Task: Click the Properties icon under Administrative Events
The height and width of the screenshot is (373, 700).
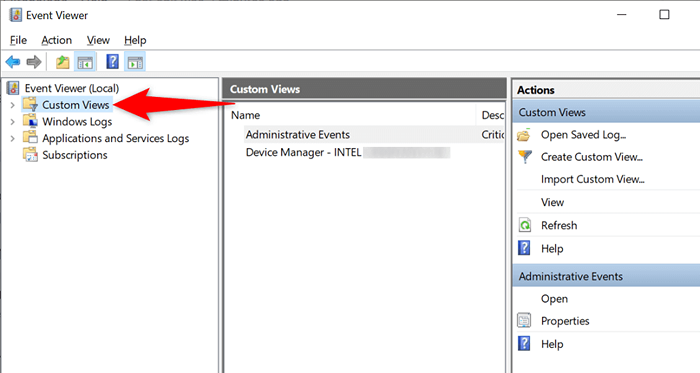Action: pyautogui.click(x=524, y=320)
